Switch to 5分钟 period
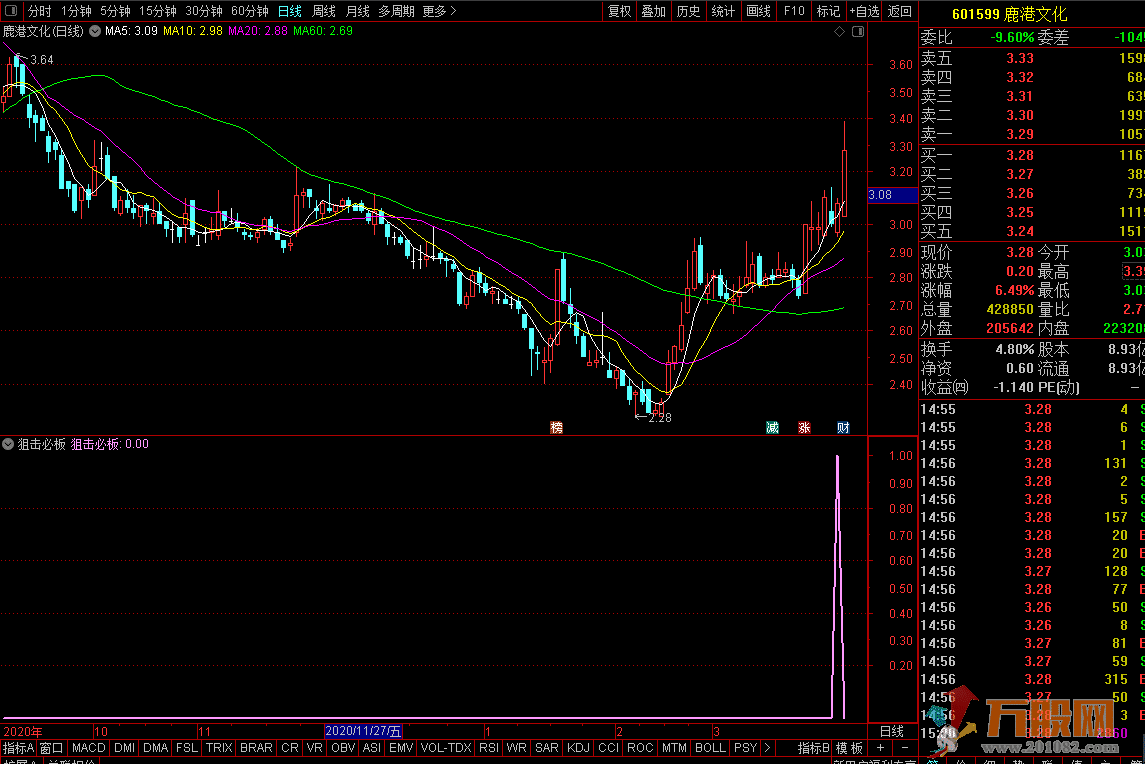Image resolution: width=1145 pixels, height=764 pixels. click(x=115, y=11)
